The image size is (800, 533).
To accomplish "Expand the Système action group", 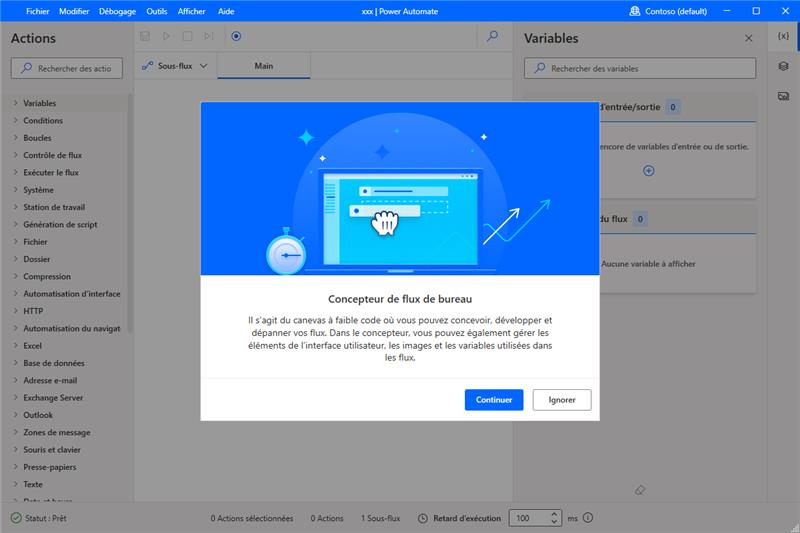I will [x=65, y=190].
